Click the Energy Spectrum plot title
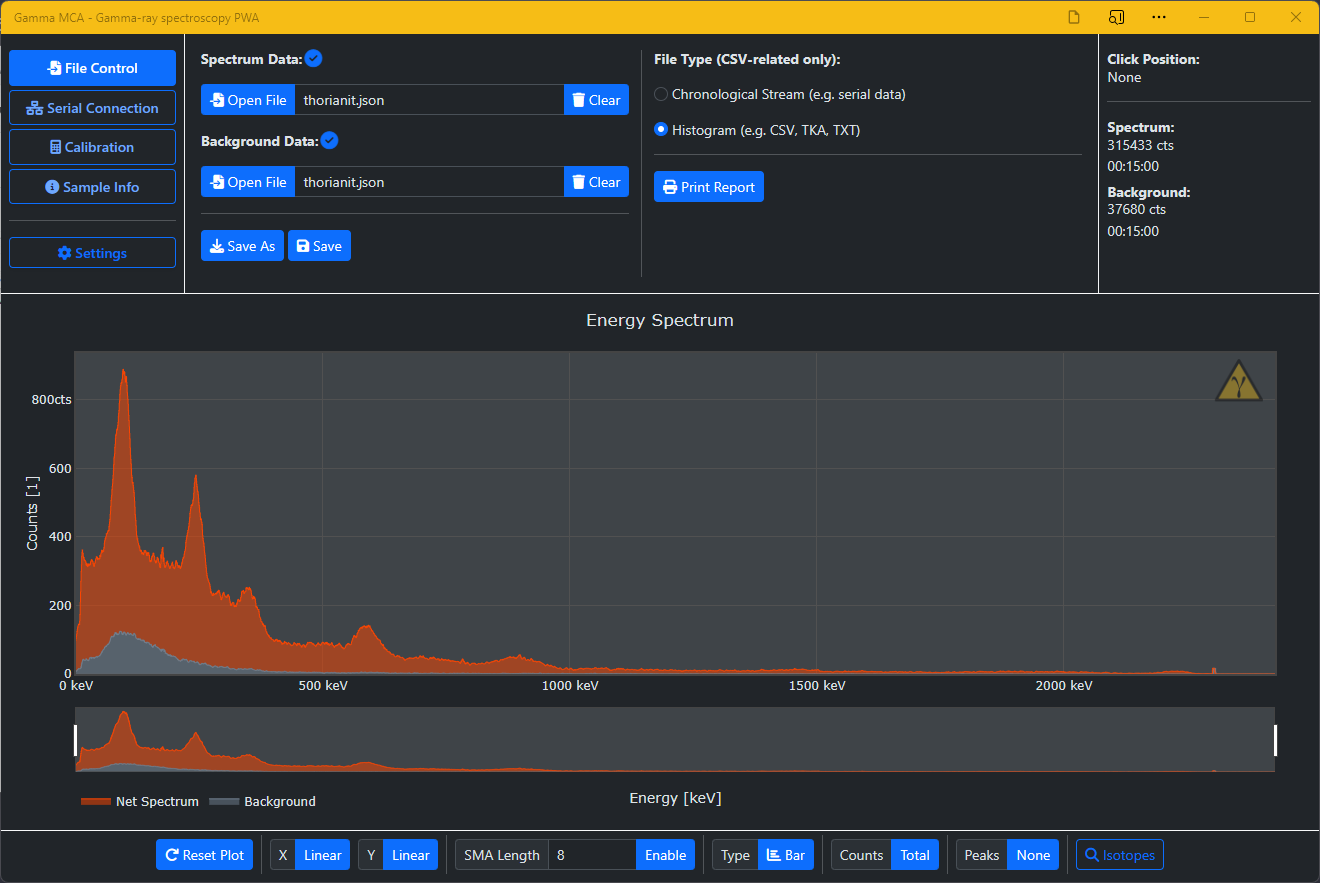 tap(660, 320)
